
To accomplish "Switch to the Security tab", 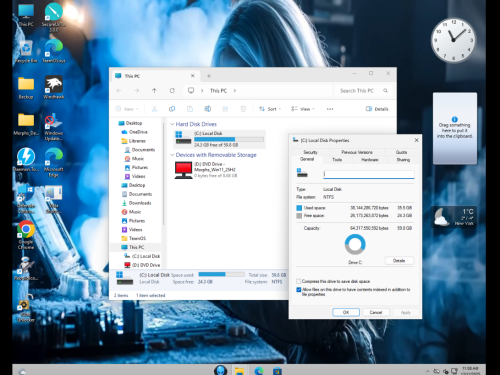I will coord(310,152).
